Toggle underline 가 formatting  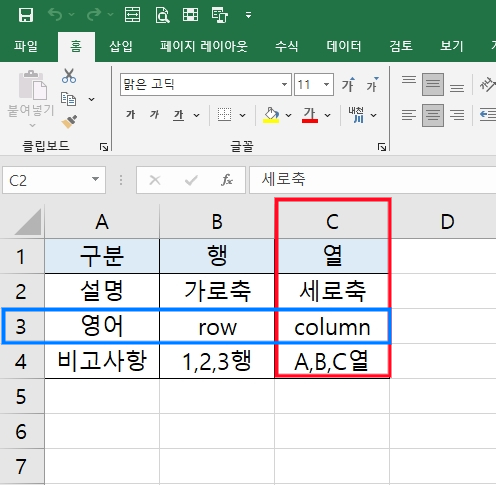179,115
